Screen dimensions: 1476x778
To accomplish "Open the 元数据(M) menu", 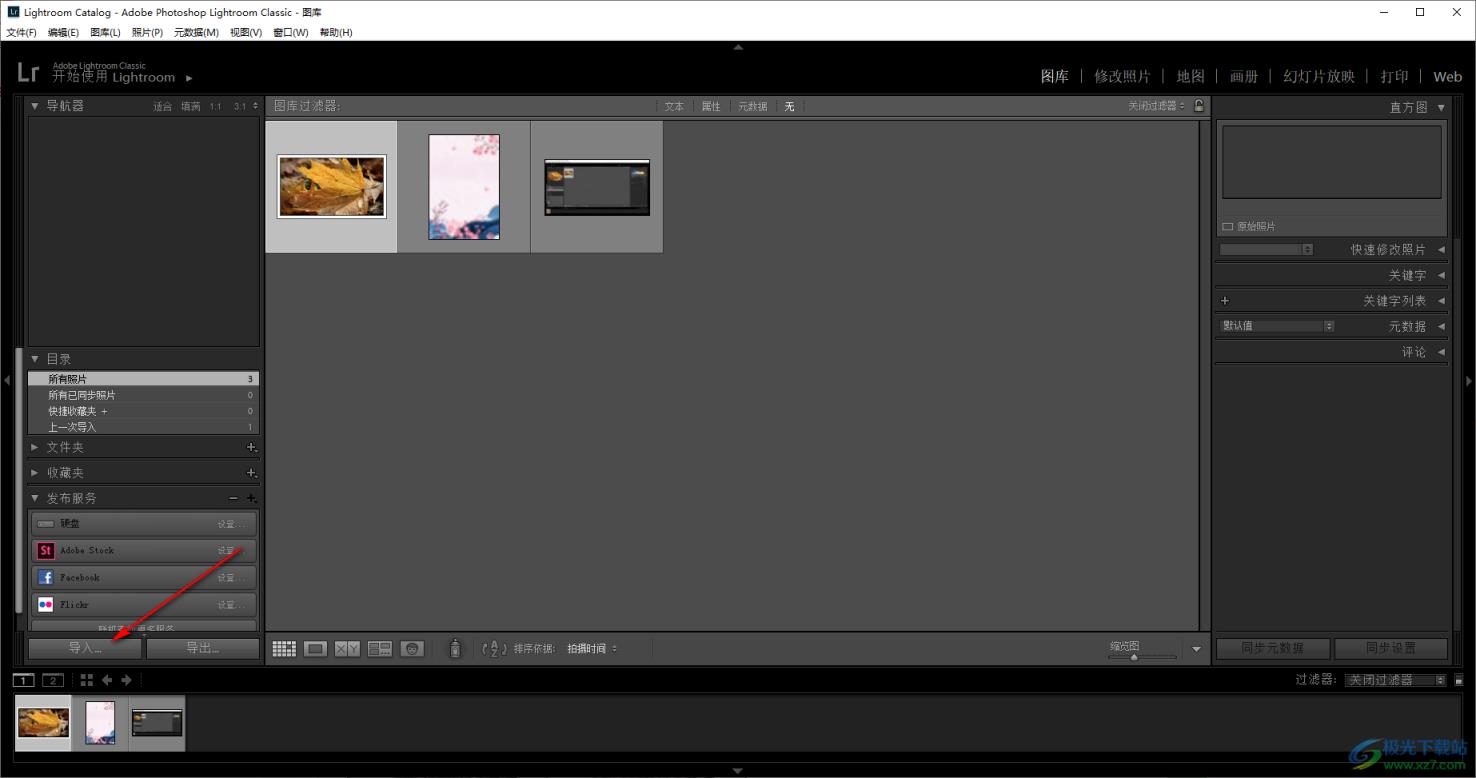I will tap(196, 33).
